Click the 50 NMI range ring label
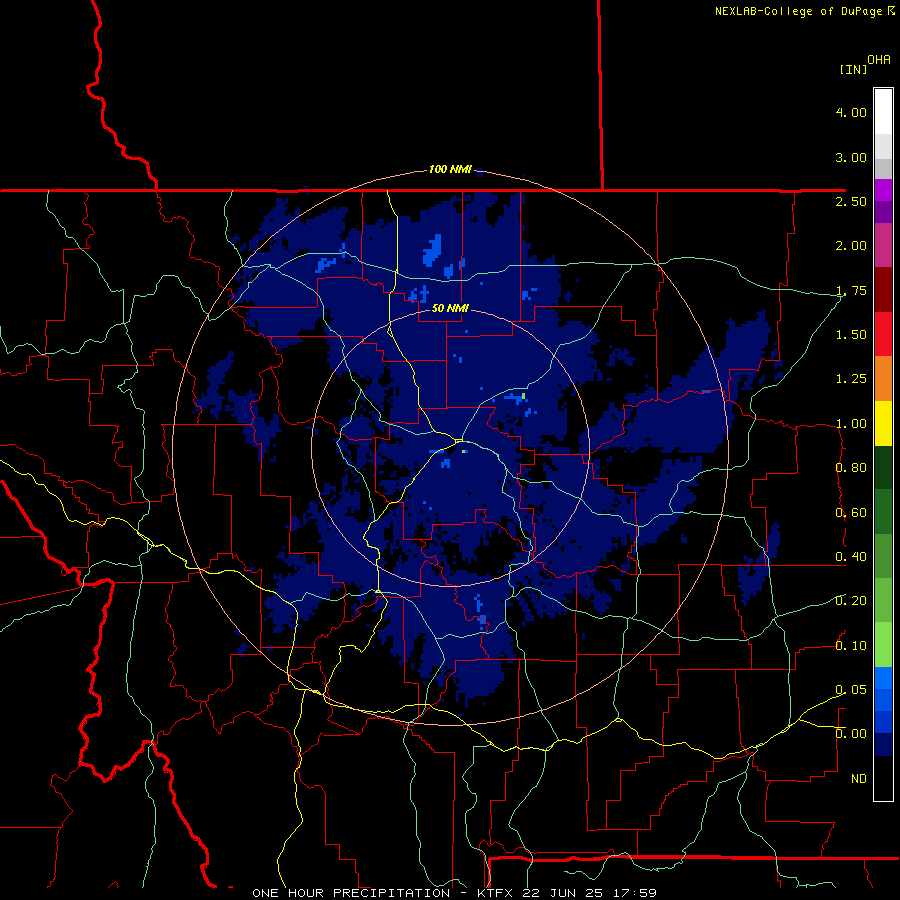This screenshot has height=900, width=900. (x=450, y=308)
